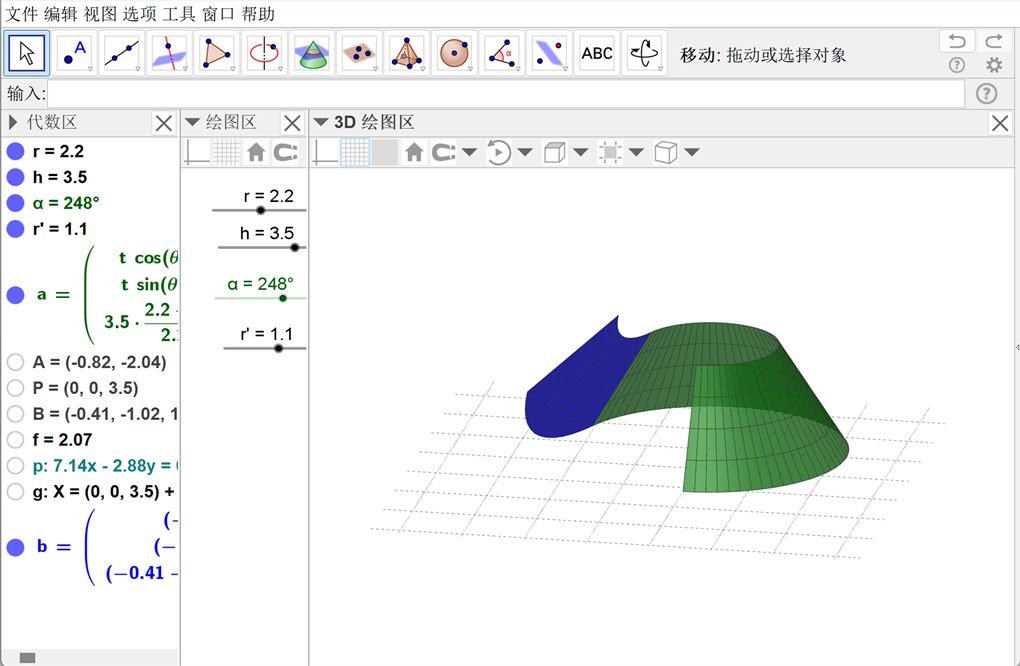Click the Undo arrow button

point(957,41)
